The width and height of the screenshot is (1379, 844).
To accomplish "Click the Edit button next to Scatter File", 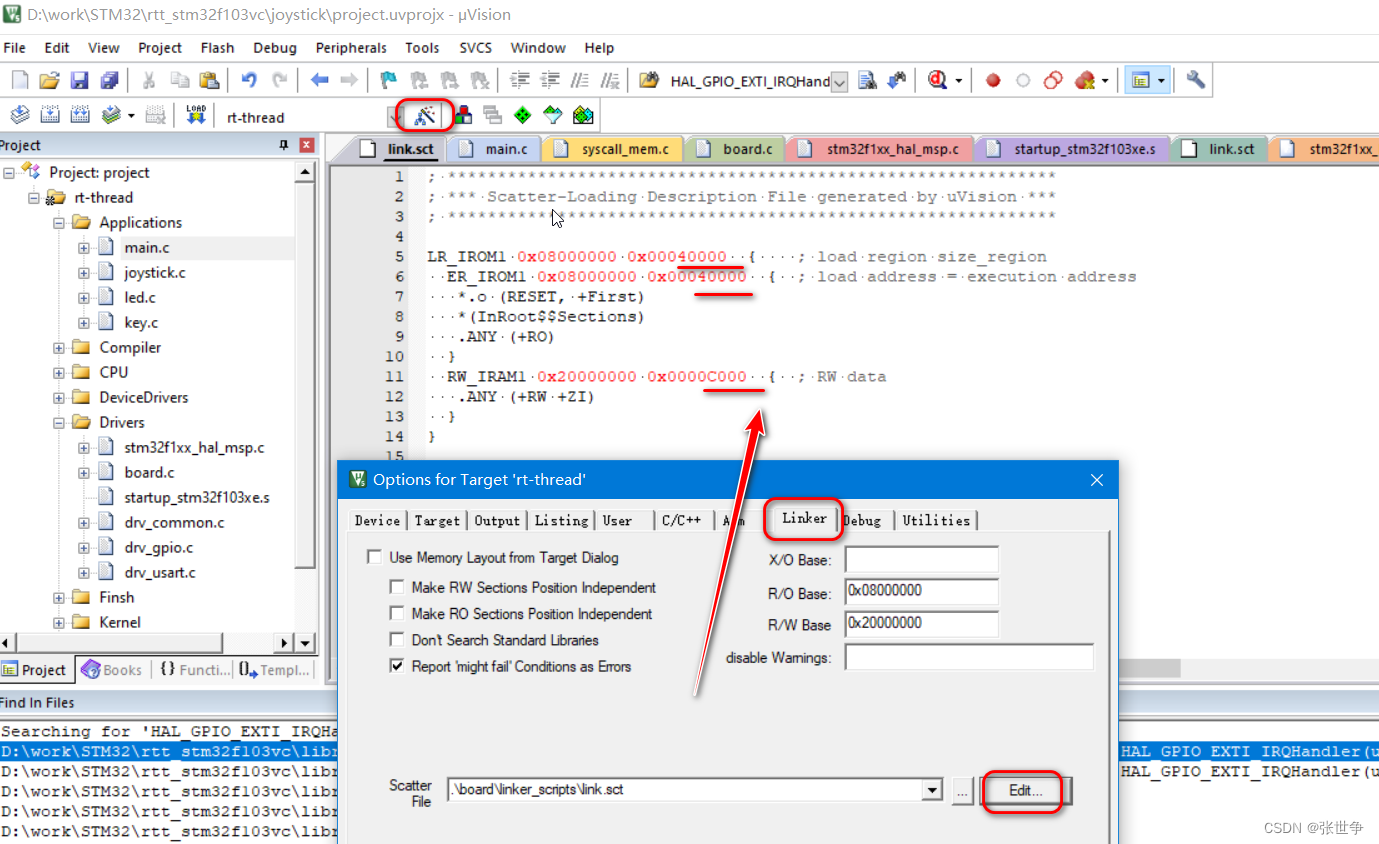I will [1023, 790].
